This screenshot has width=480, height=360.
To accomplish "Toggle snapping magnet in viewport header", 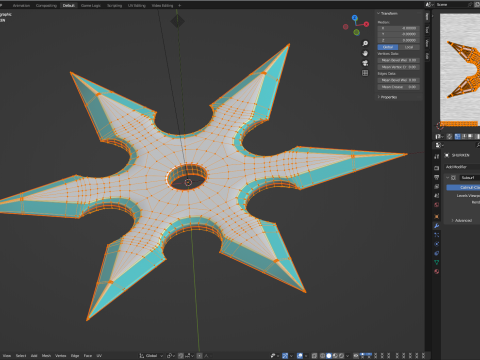I will point(181,356).
